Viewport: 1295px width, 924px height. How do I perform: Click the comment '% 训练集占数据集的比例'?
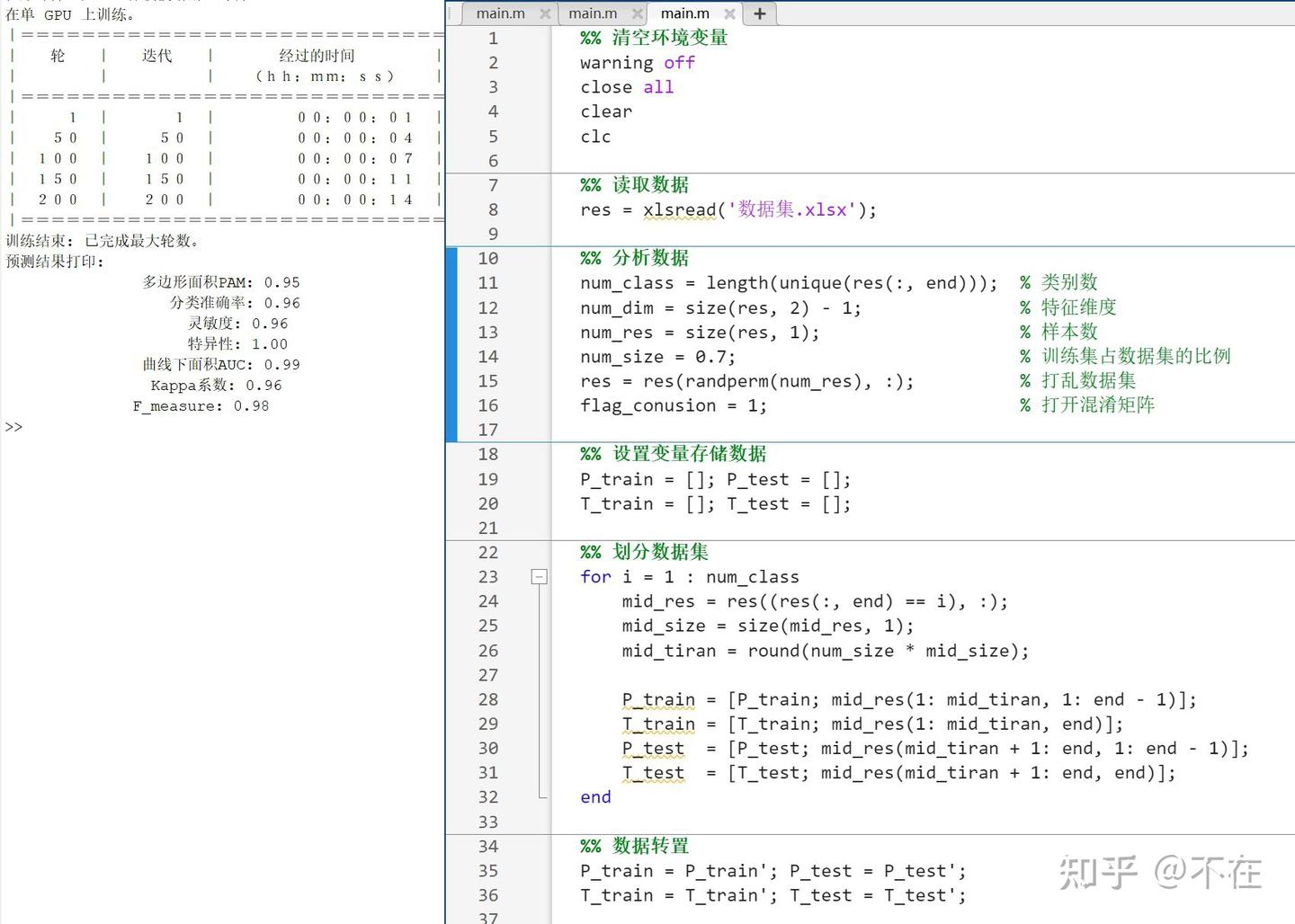click(x=1125, y=356)
